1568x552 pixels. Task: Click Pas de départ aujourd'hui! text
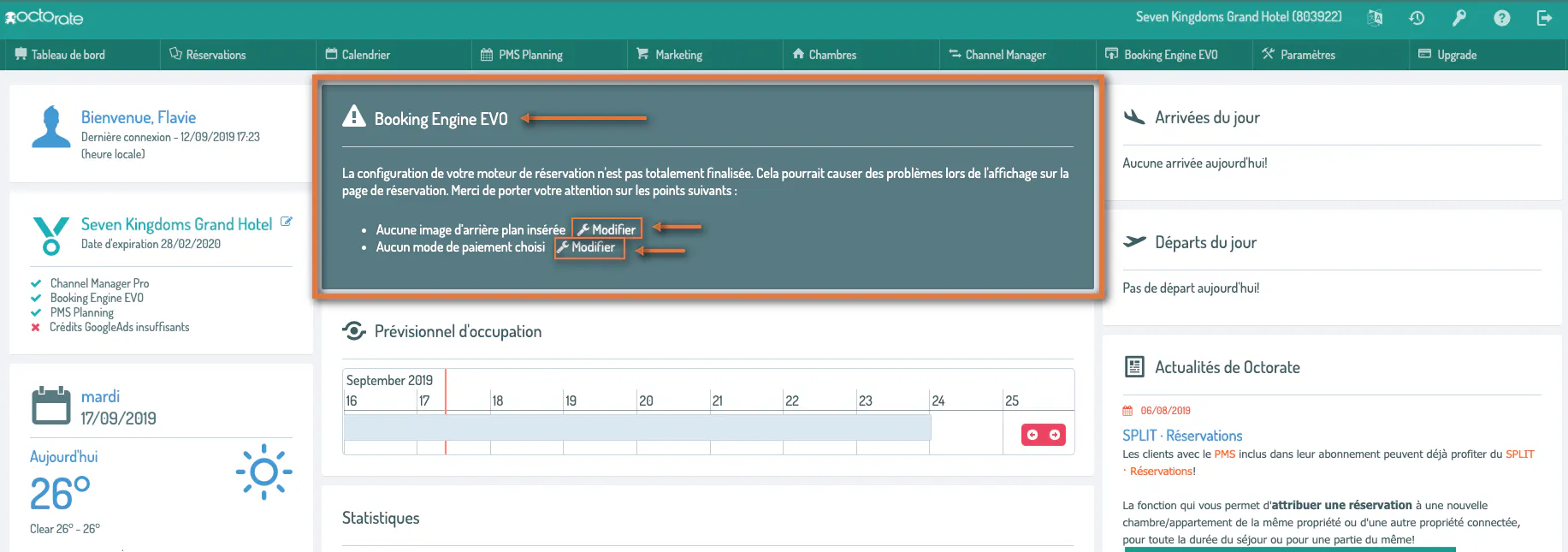pyautogui.click(x=1191, y=288)
